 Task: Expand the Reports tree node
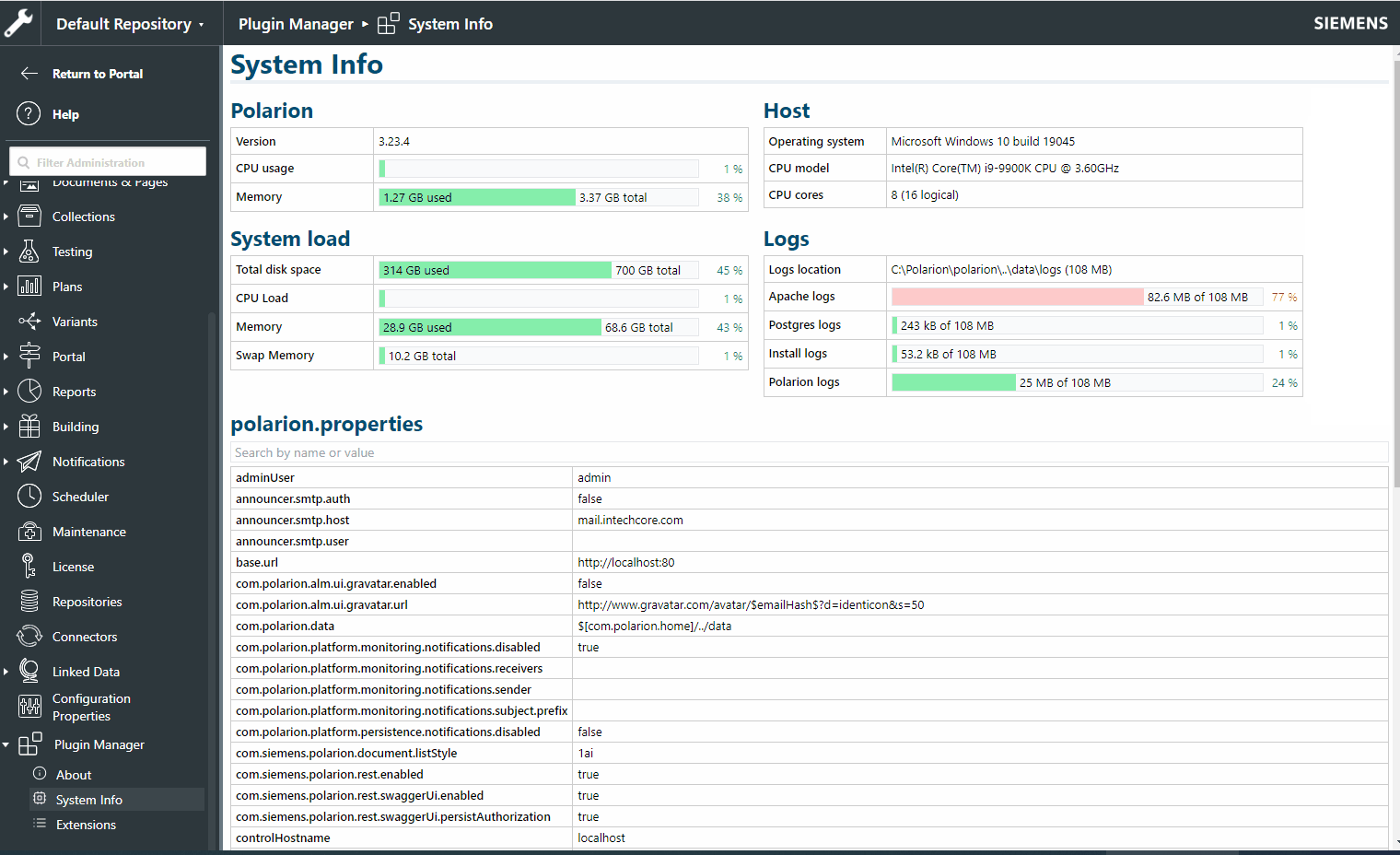[x=6, y=392]
